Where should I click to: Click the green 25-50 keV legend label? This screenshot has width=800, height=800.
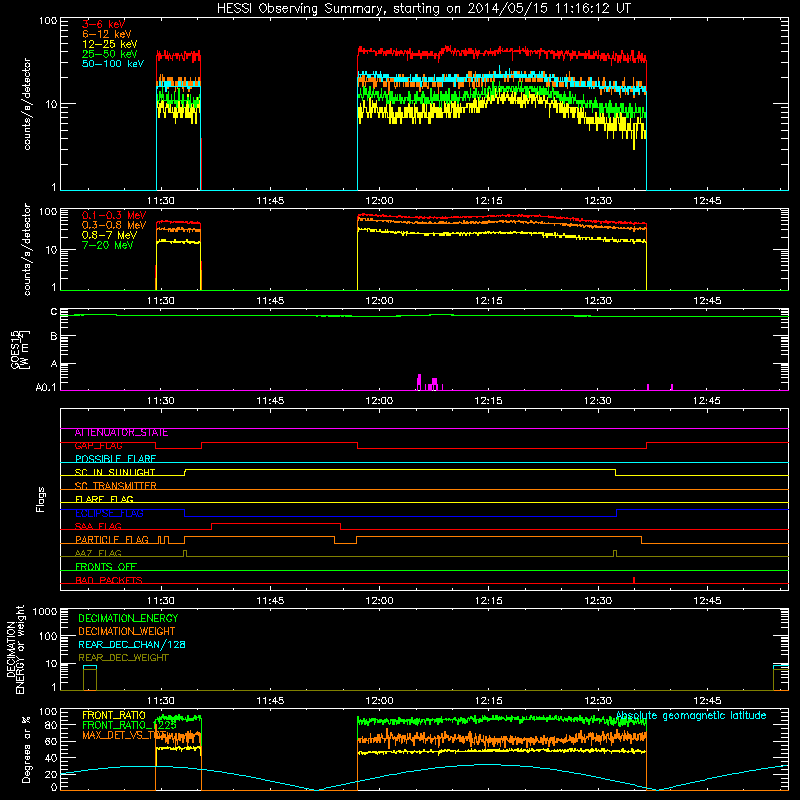tap(110, 54)
